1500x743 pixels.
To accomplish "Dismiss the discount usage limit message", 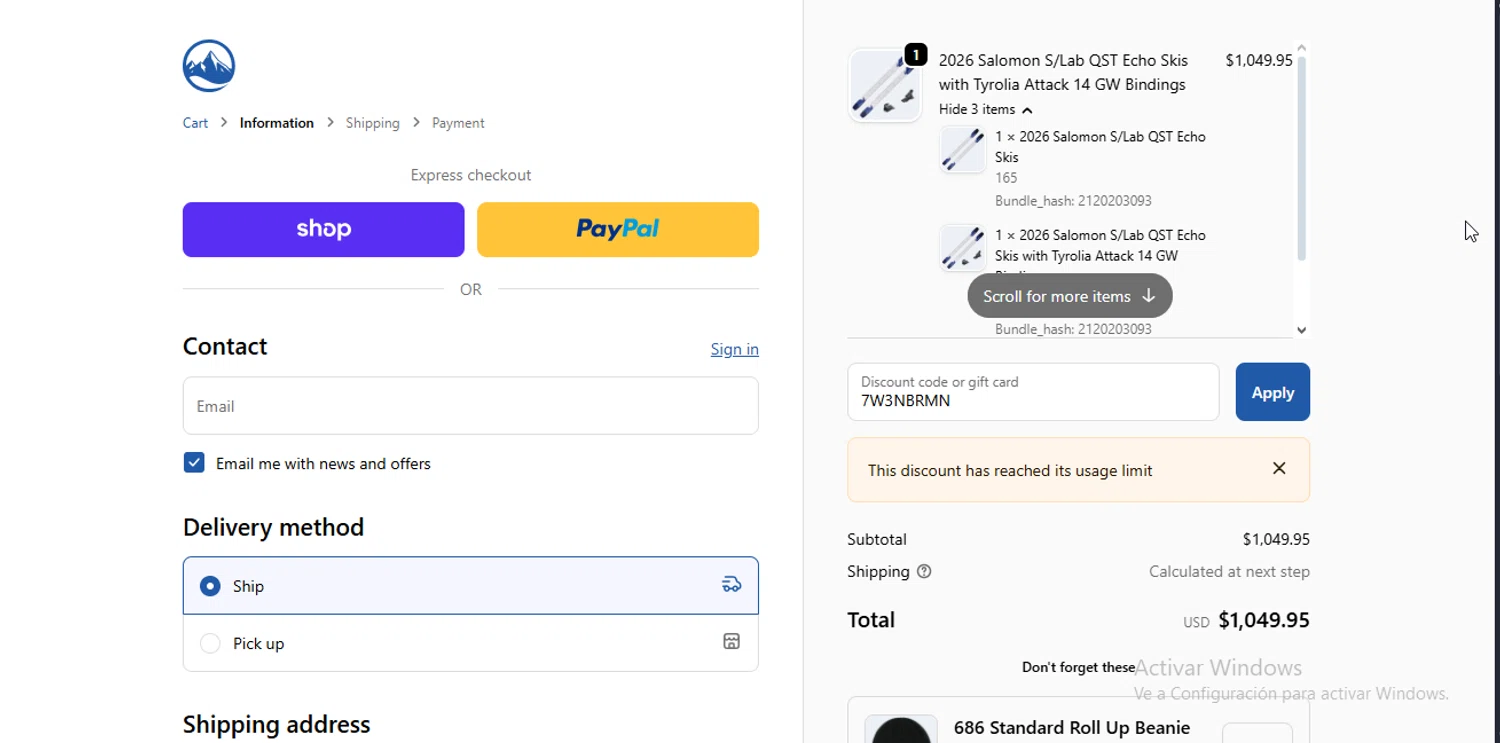I will [1279, 469].
